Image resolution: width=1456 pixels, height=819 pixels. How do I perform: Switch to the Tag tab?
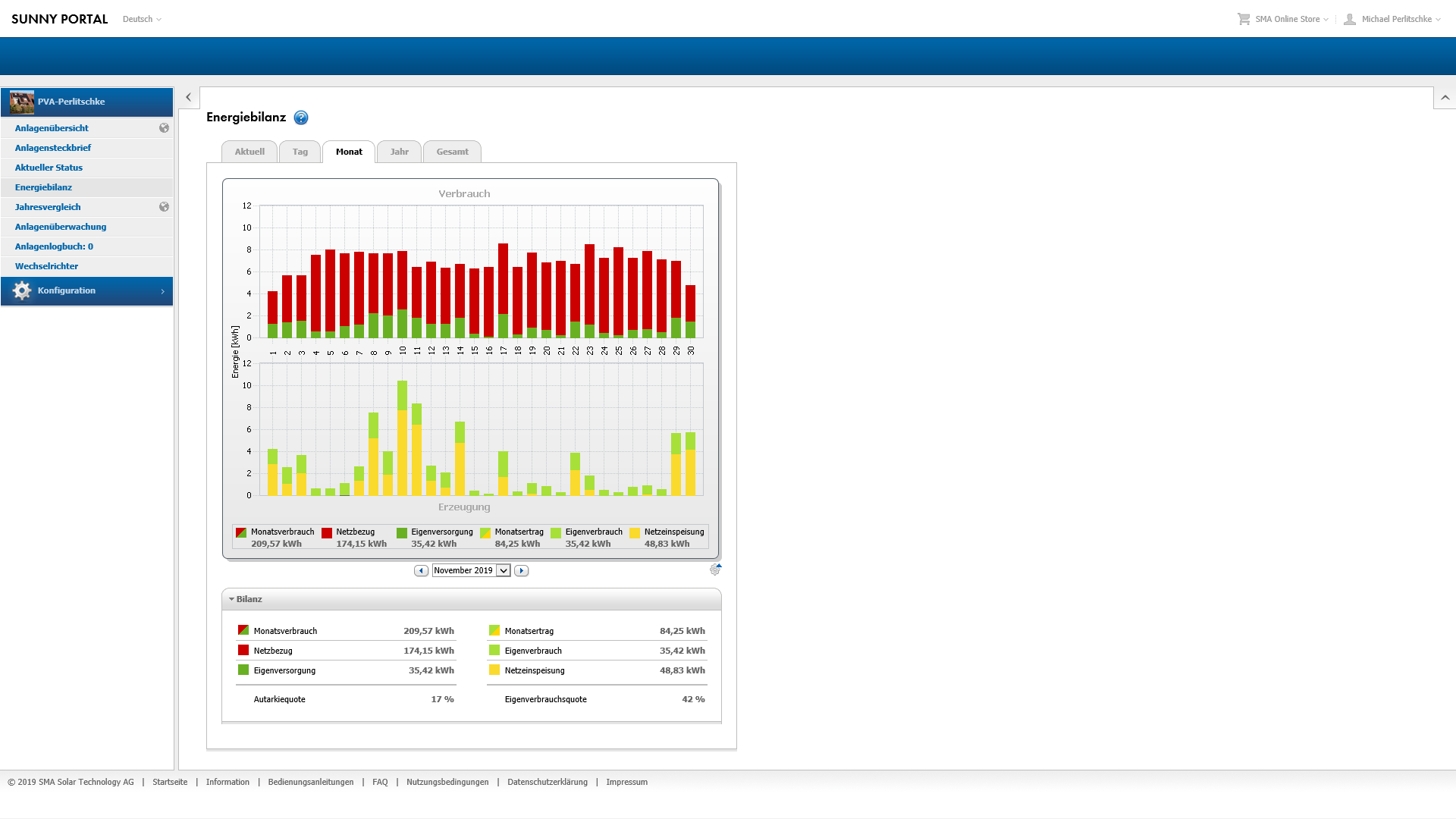pyautogui.click(x=300, y=152)
